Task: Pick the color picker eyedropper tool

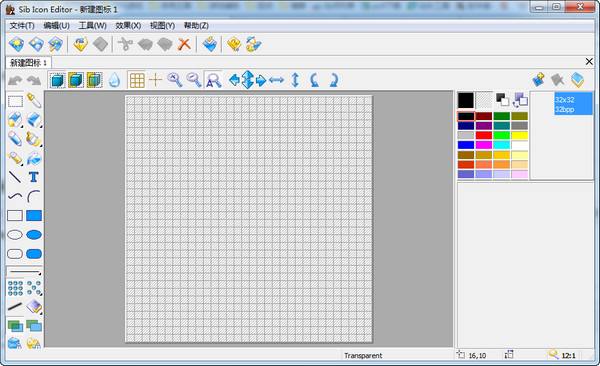Action: click(x=34, y=101)
